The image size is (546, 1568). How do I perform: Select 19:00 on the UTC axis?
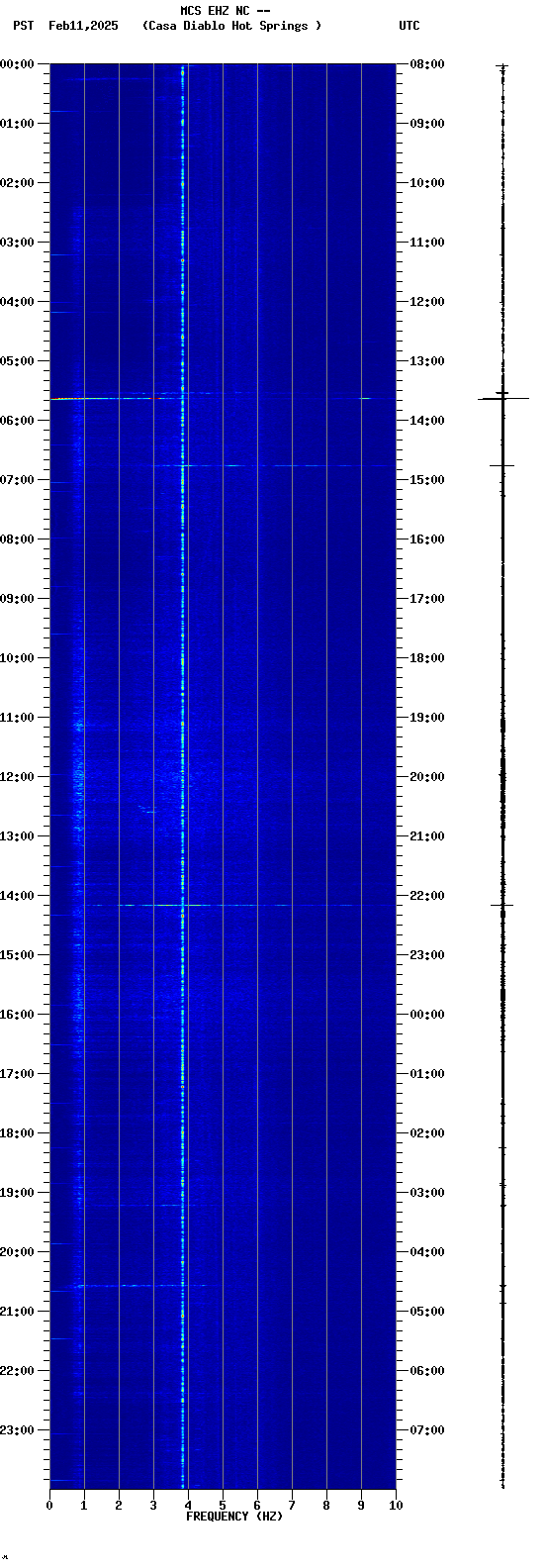coord(426,718)
